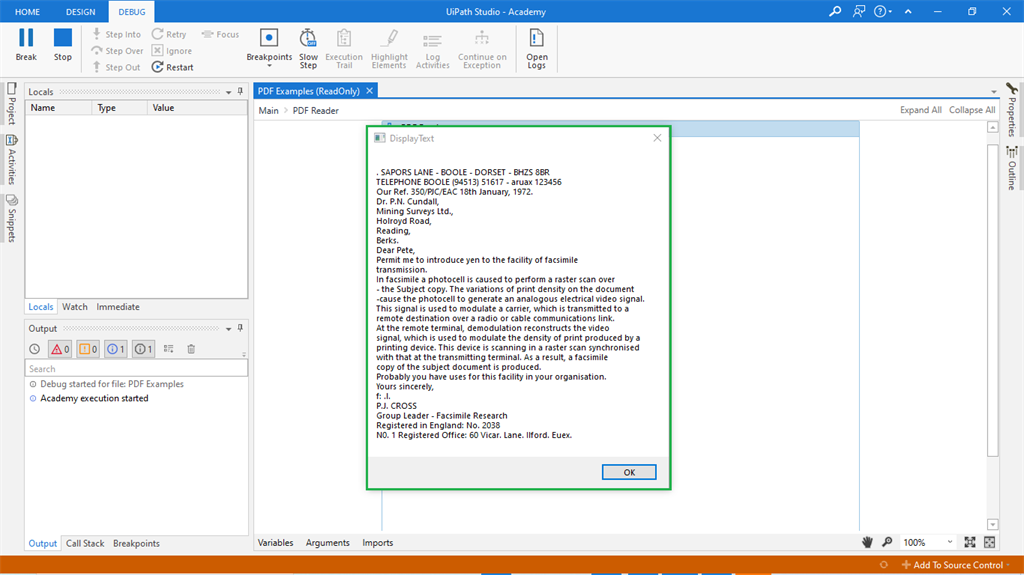Pin the Output panel
The image size is (1024, 575).
pyautogui.click(x=240, y=328)
